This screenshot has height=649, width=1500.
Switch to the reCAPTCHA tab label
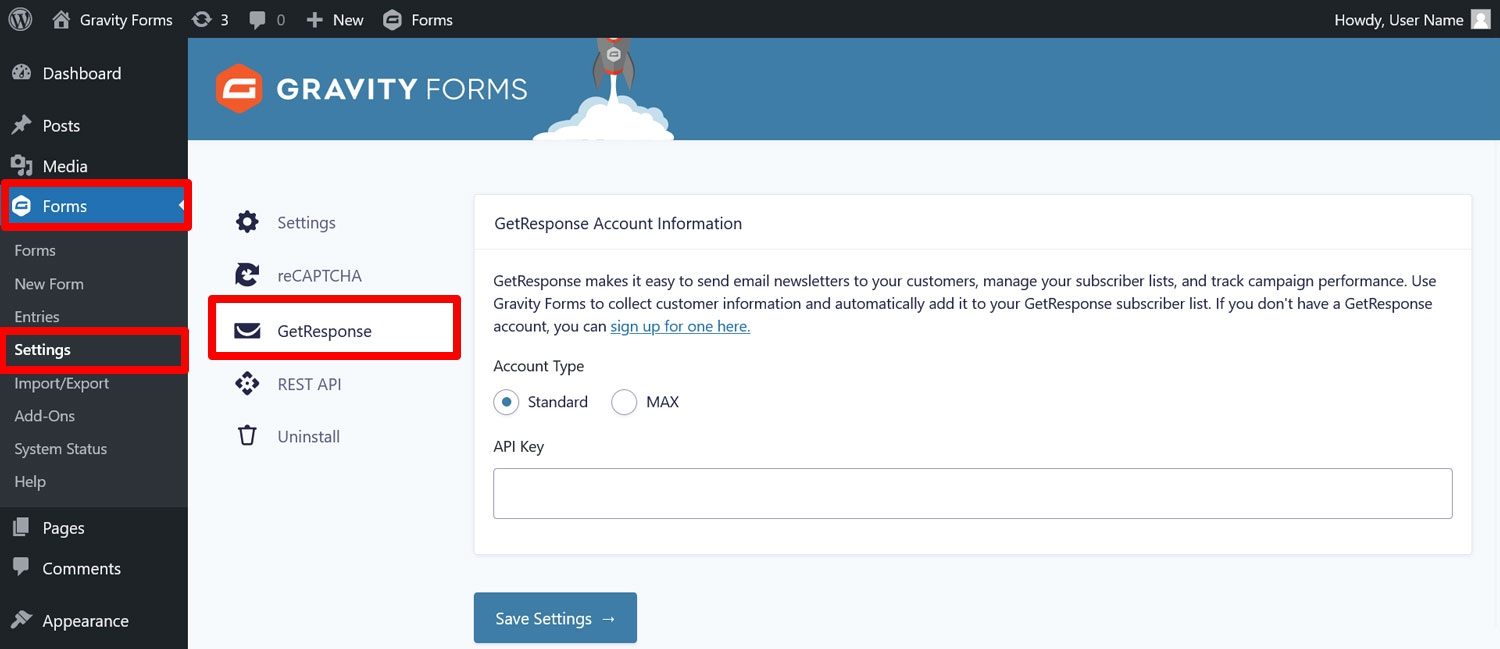click(x=320, y=275)
